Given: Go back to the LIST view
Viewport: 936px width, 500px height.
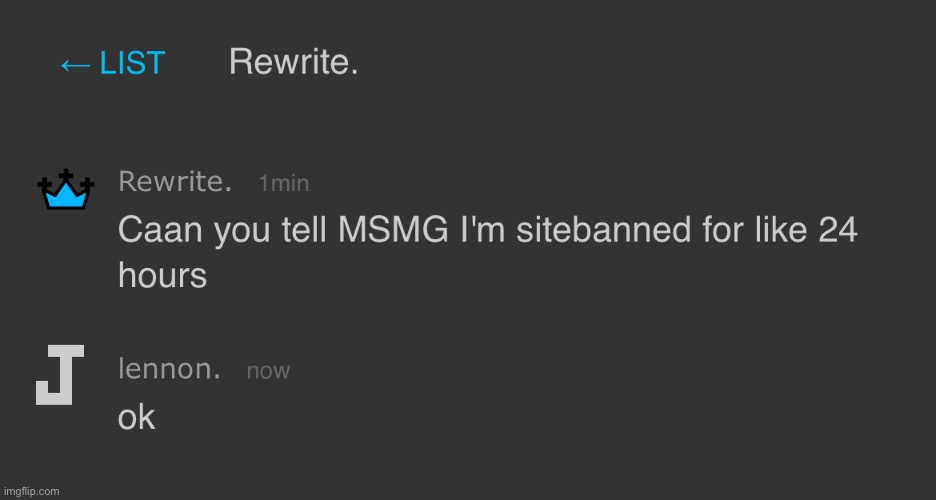Looking at the screenshot, I should tap(131, 64).
